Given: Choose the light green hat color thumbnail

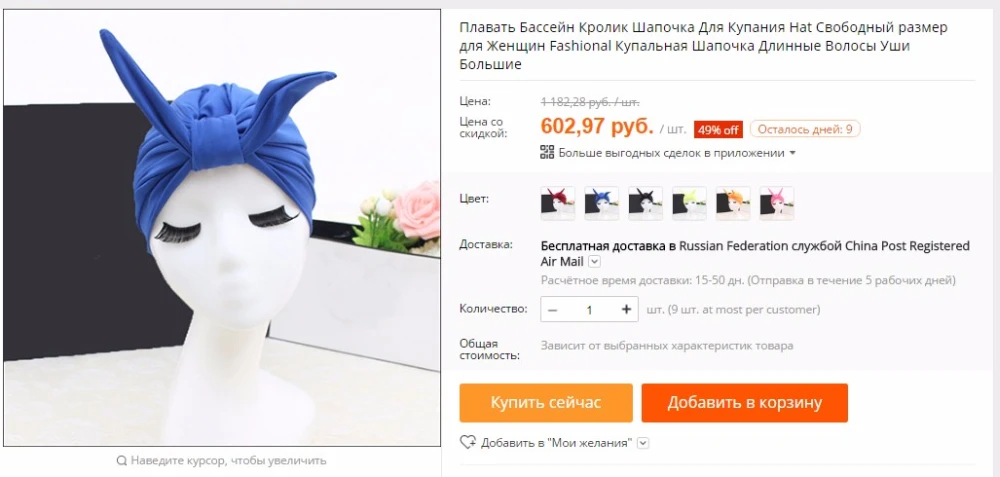Looking at the screenshot, I should click(x=689, y=203).
